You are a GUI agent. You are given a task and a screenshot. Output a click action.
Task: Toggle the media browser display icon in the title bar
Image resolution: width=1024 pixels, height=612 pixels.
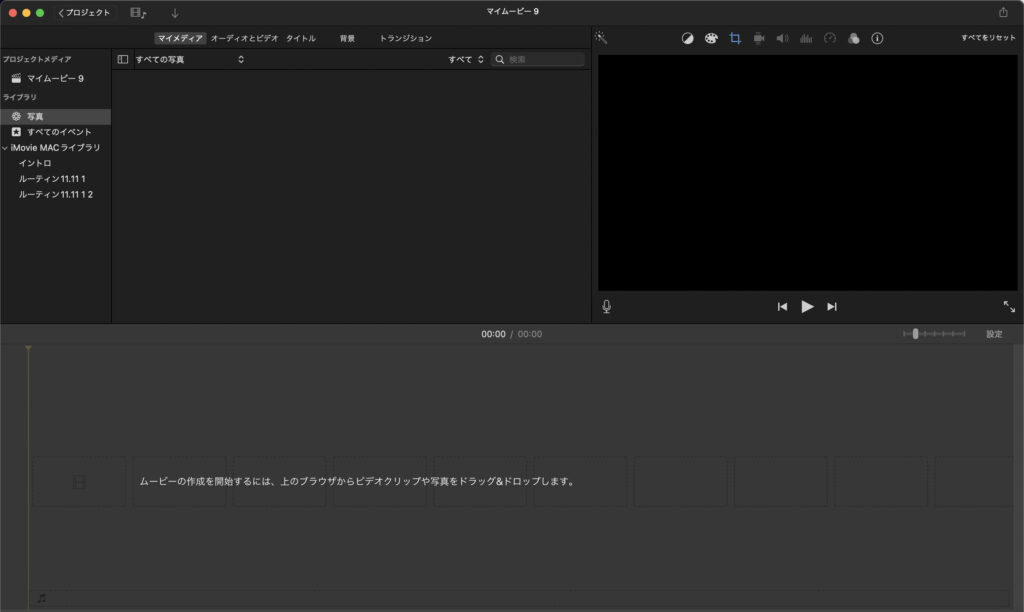138,13
